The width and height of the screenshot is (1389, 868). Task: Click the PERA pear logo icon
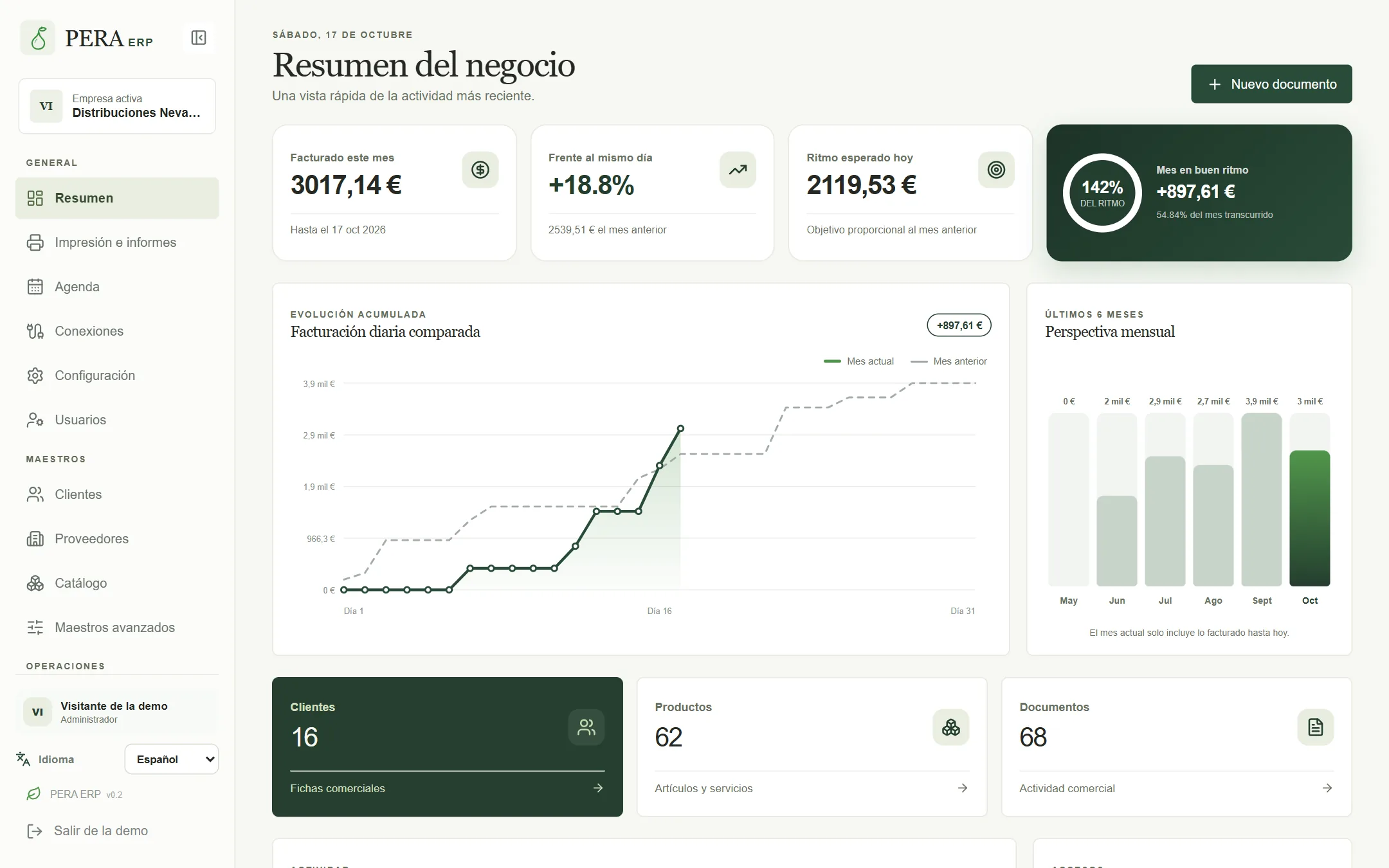(x=38, y=38)
